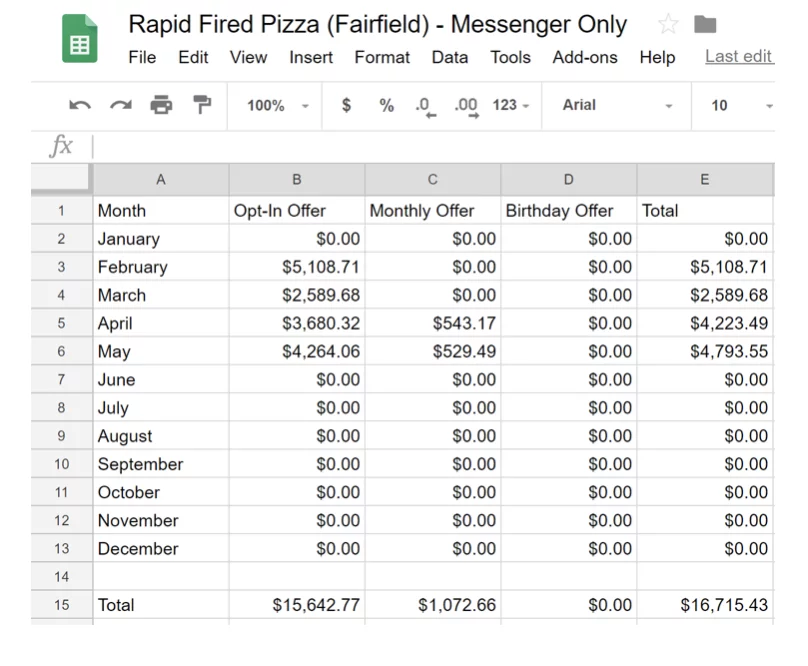Viewport: 808px width, 666px height.
Task: Select column B header
Action: [x=297, y=179]
